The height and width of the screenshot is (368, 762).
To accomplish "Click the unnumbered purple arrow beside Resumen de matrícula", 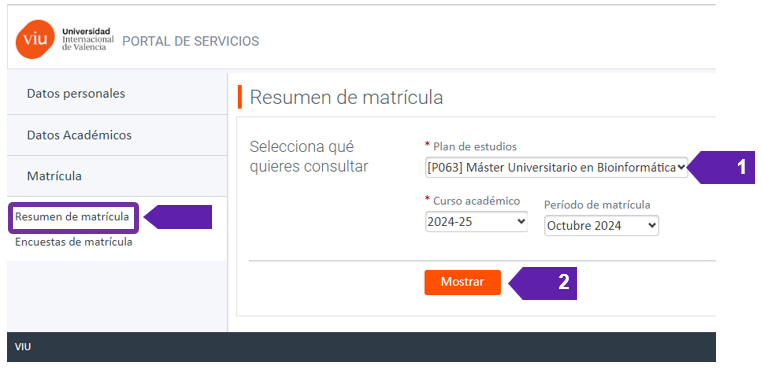I will (x=178, y=217).
